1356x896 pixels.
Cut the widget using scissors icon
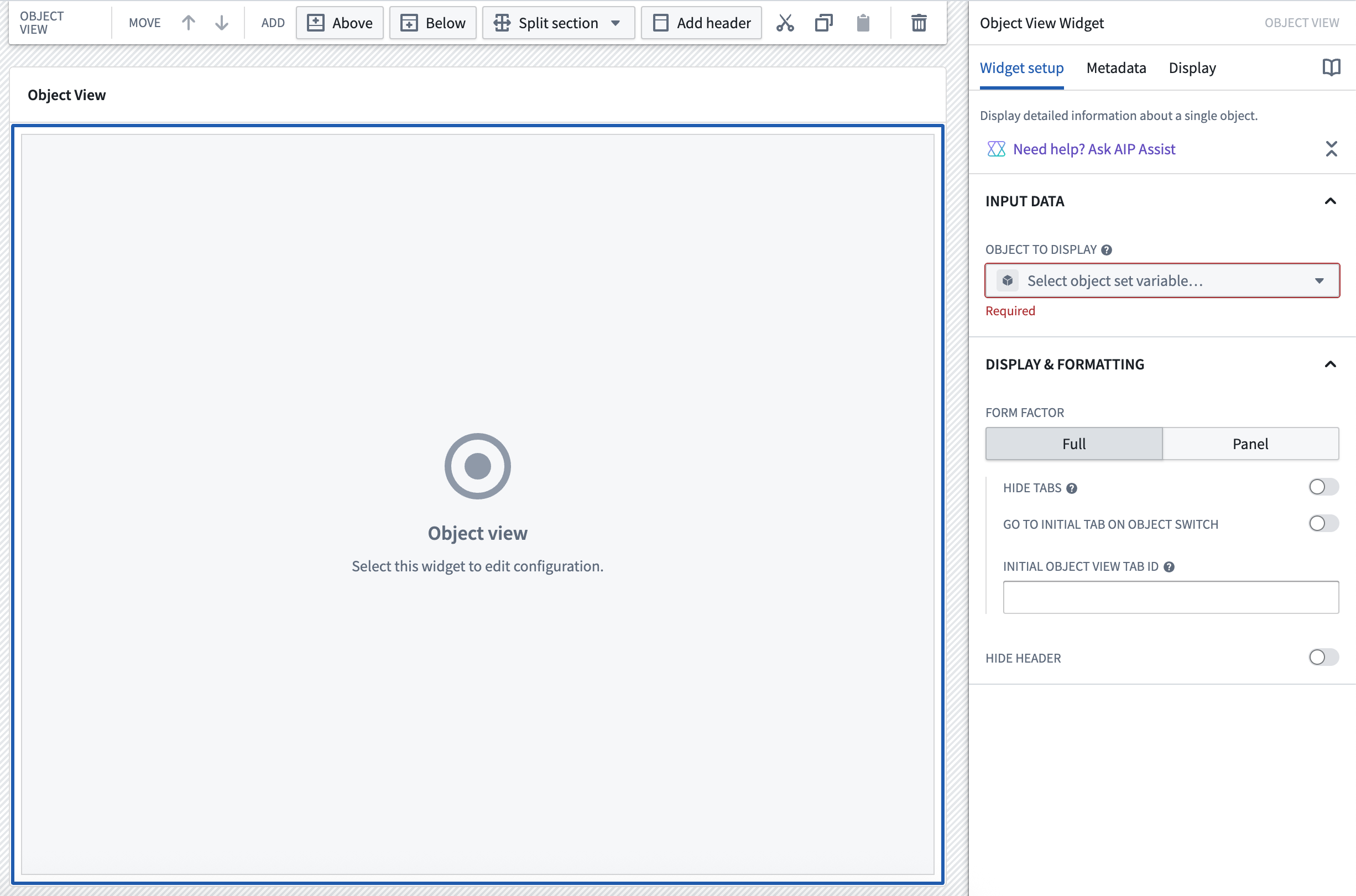(x=785, y=23)
